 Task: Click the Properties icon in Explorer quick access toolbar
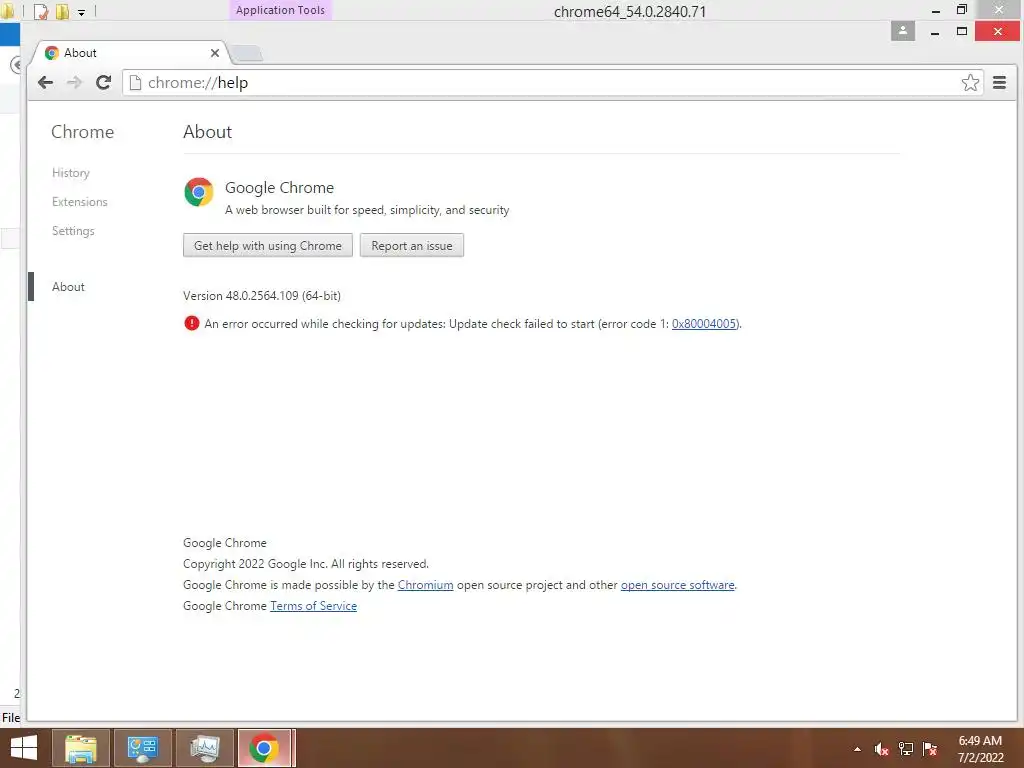[x=40, y=11]
